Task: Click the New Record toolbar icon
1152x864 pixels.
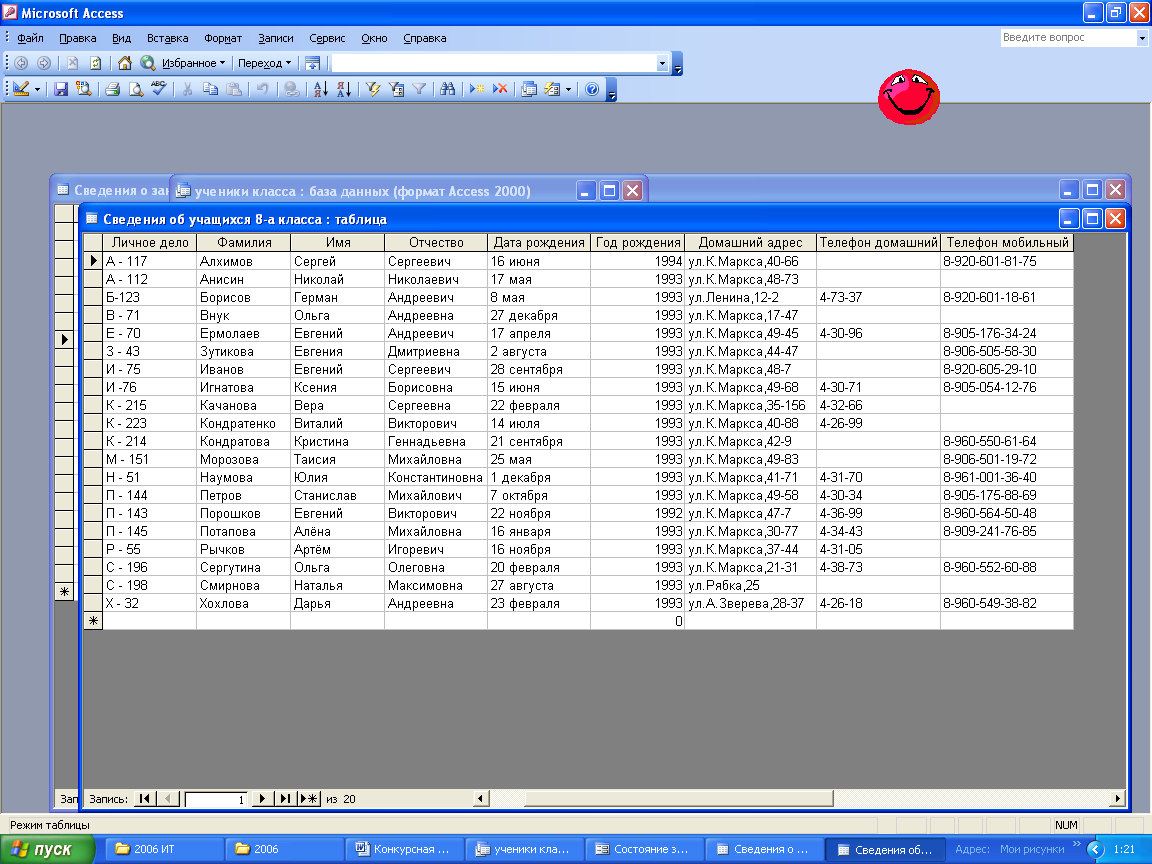Action: pyautogui.click(x=477, y=89)
